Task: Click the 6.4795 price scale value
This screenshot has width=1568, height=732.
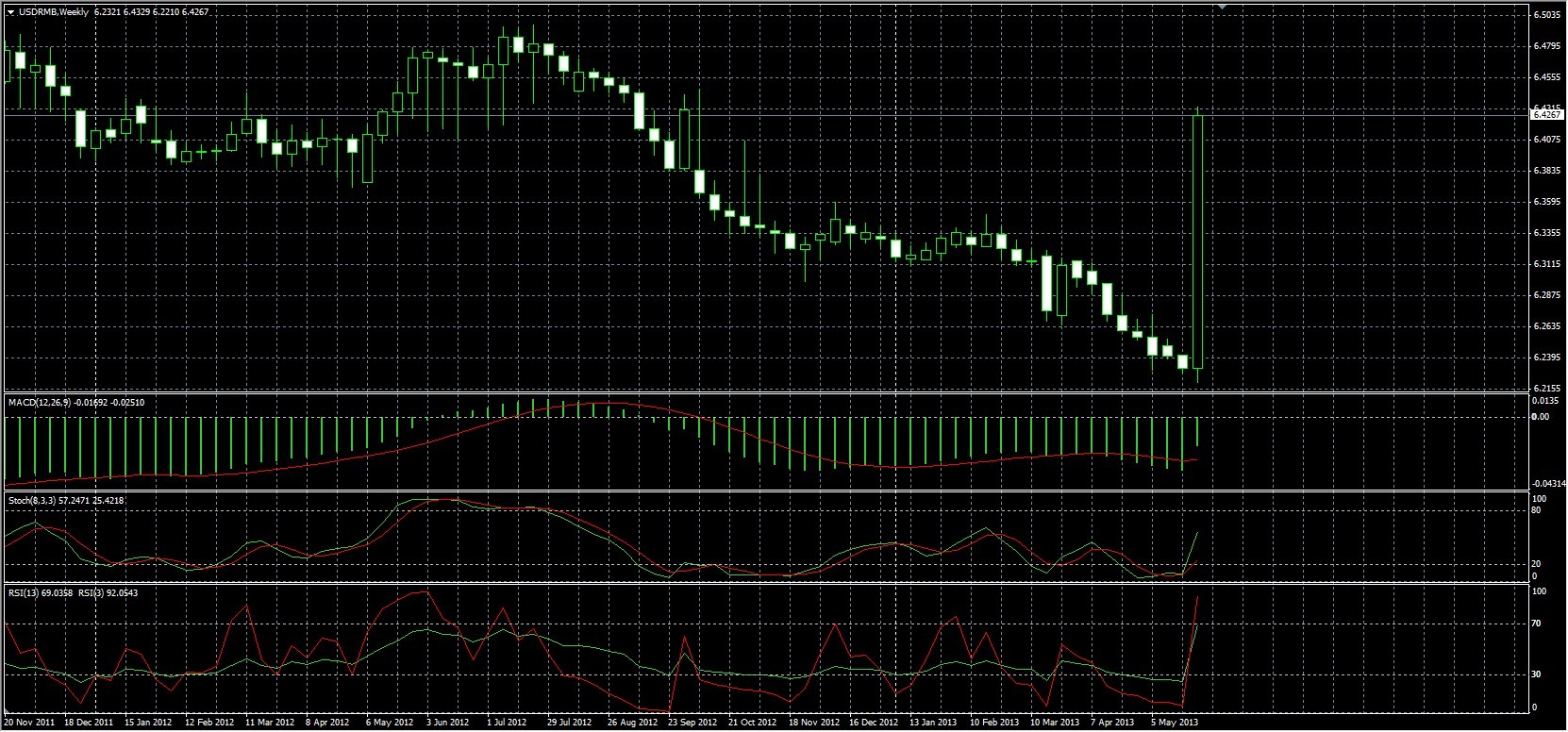Action: tap(1546, 46)
